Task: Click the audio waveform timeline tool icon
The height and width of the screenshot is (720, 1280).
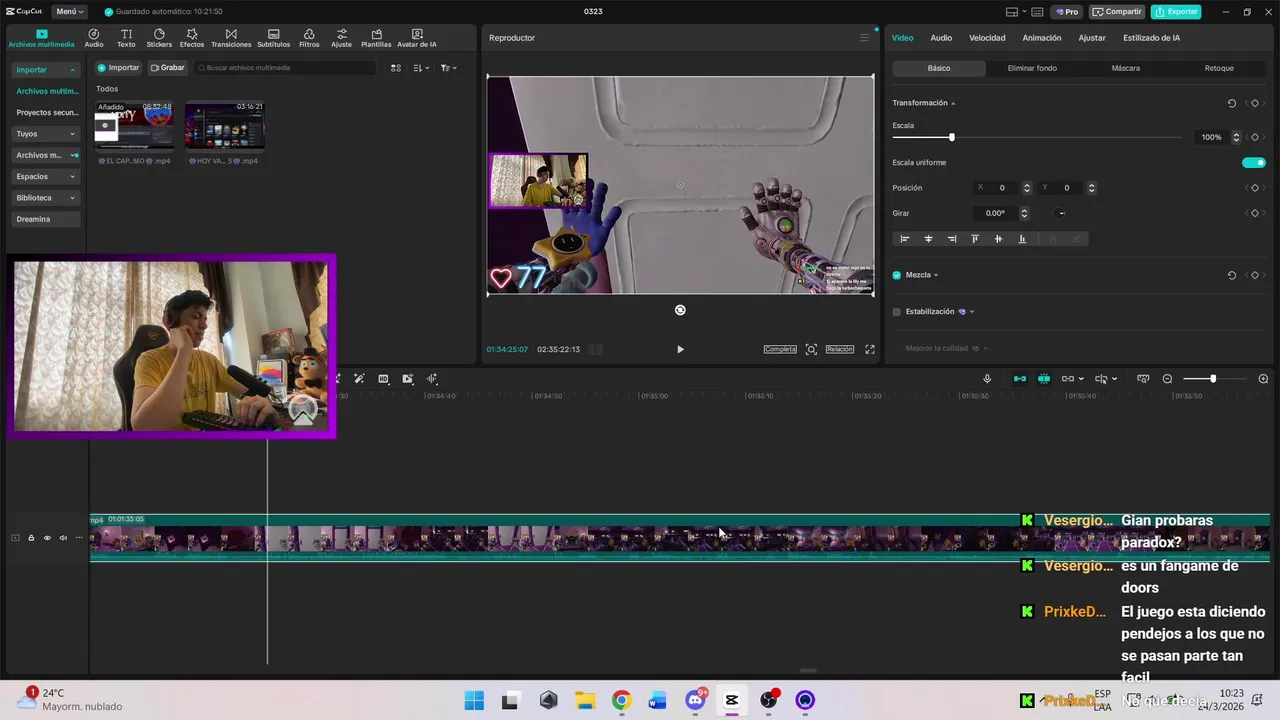Action: (432, 379)
